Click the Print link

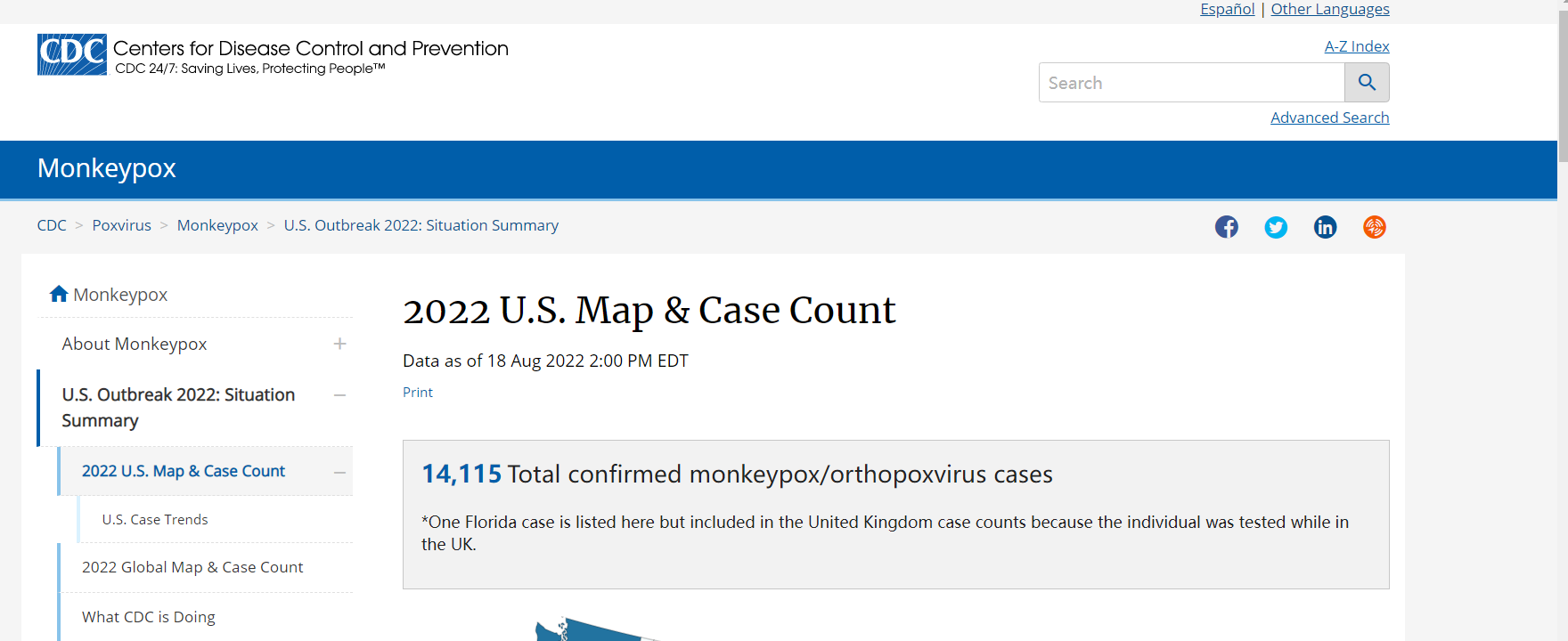pyautogui.click(x=418, y=393)
